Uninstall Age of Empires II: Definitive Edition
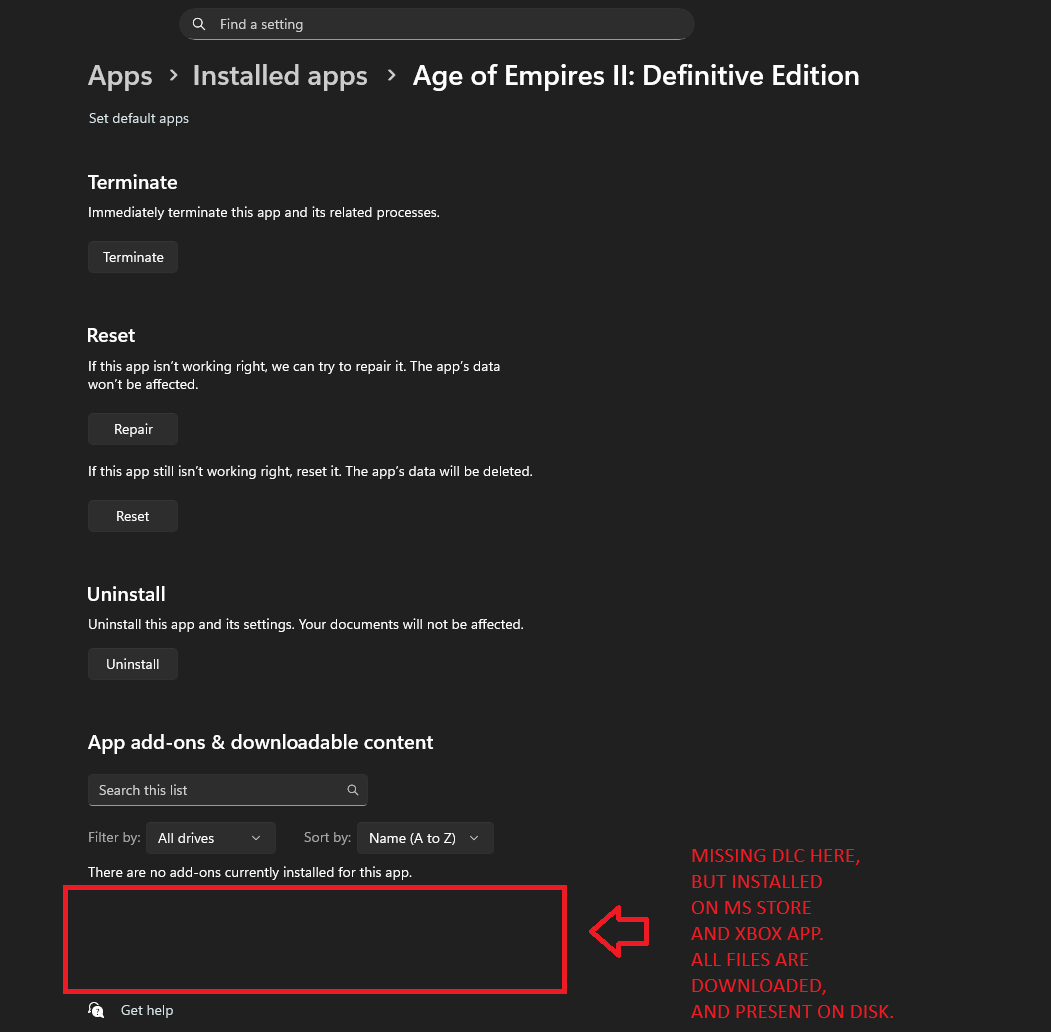This screenshot has height=1032, width=1051. coord(132,663)
